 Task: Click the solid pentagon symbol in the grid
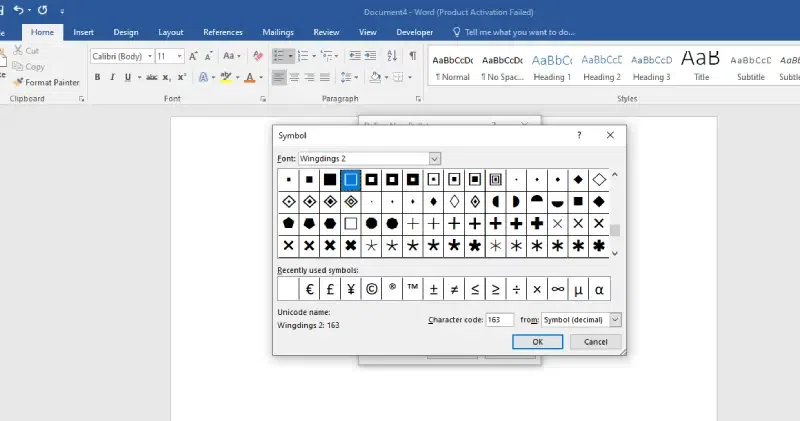(288, 223)
